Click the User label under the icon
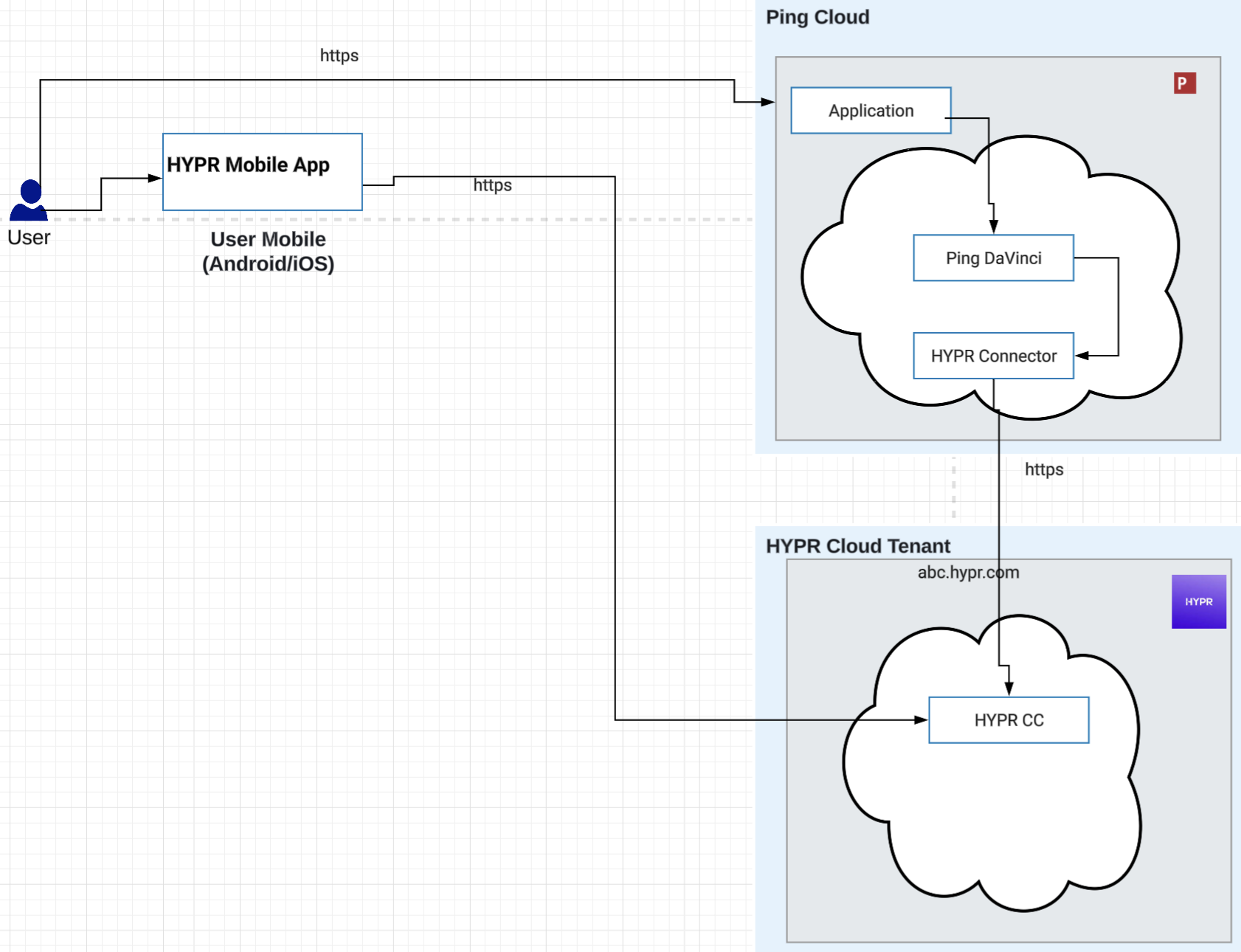This screenshot has height=952, width=1241. pyautogui.click(x=29, y=238)
